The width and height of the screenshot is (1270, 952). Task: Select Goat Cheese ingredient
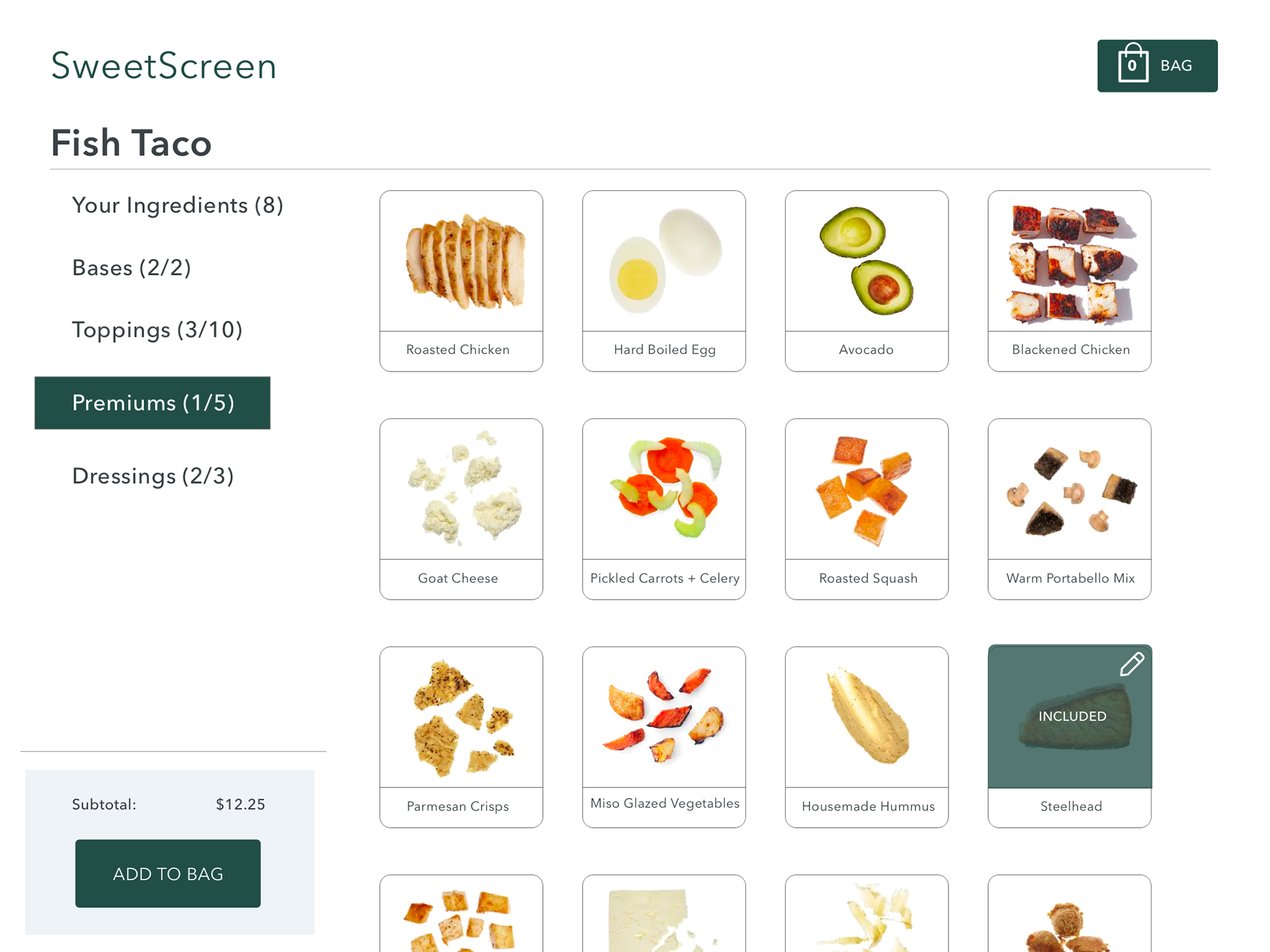[461, 509]
